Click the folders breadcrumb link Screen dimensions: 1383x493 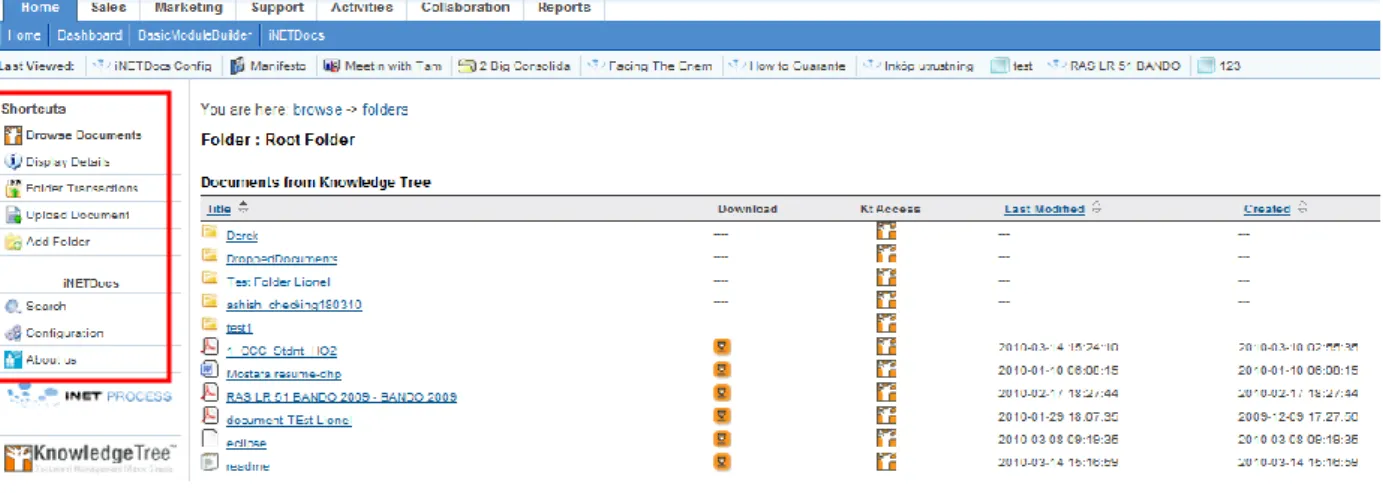click(x=385, y=110)
